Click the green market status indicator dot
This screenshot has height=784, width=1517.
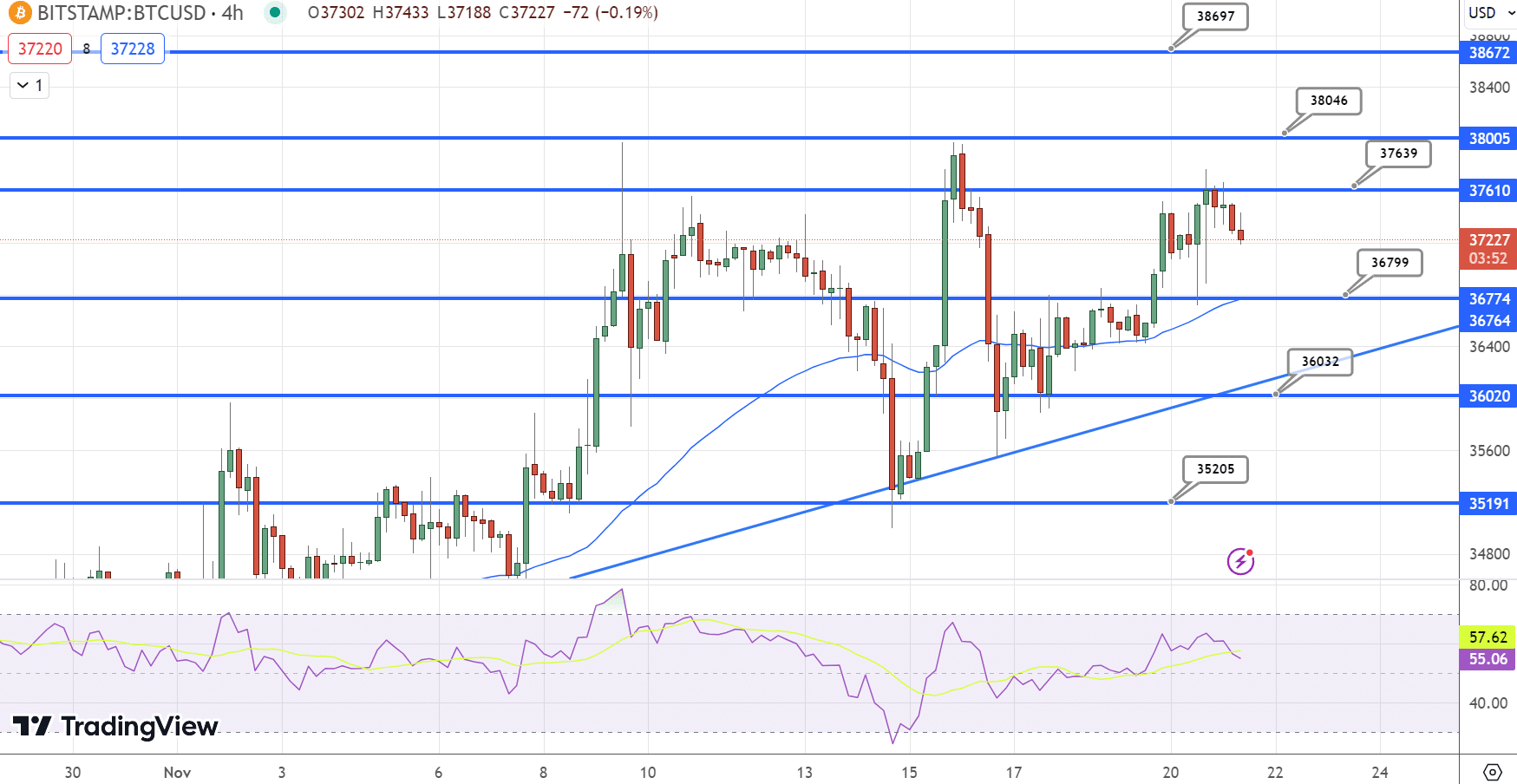click(275, 13)
